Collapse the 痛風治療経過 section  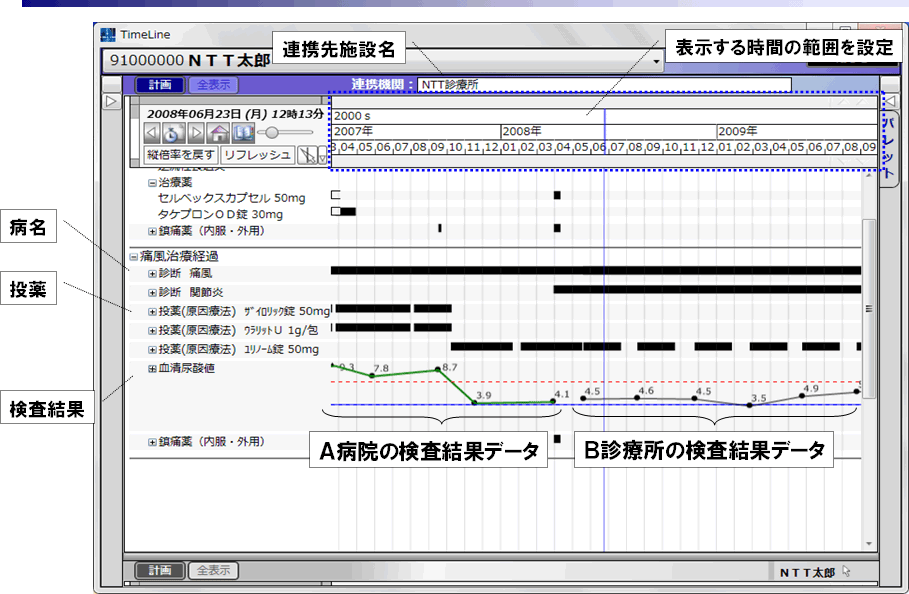pyautogui.click(x=133, y=256)
